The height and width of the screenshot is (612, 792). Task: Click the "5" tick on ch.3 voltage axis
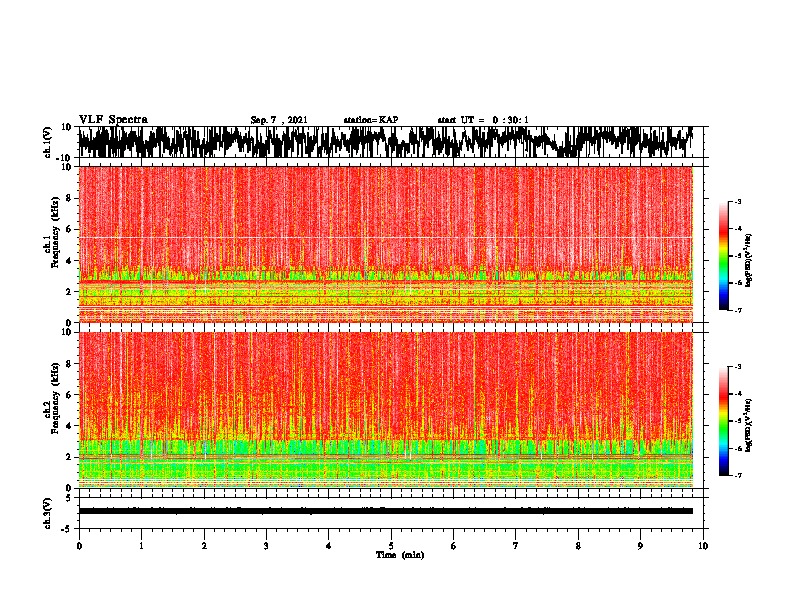coord(69,498)
